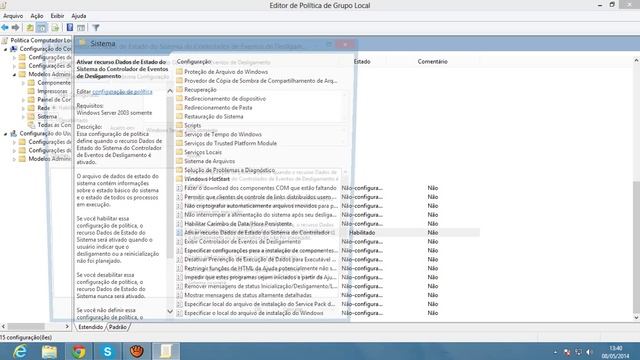Select Exibir Controlador de Eventos de Desligamento setting
The image size is (640, 360).
[242, 242]
